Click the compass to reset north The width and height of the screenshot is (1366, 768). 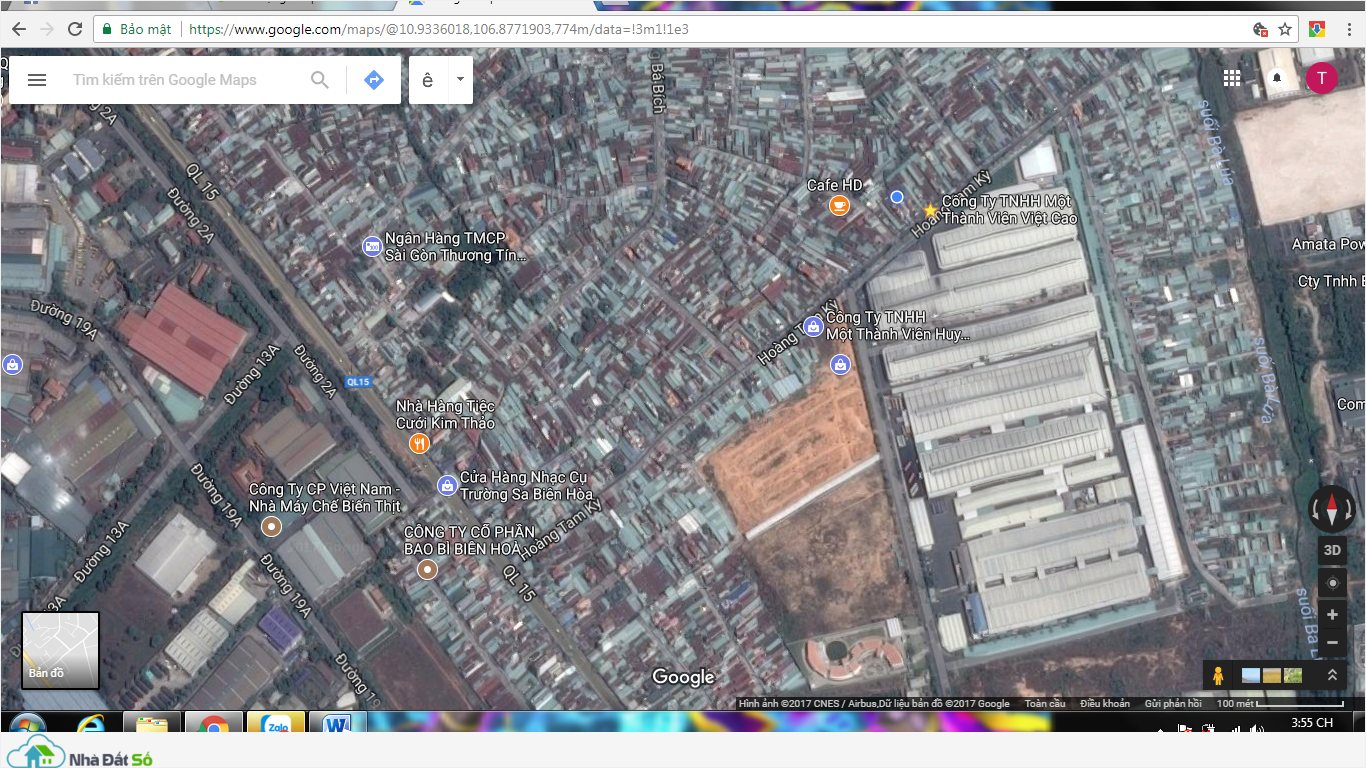point(1332,509)
